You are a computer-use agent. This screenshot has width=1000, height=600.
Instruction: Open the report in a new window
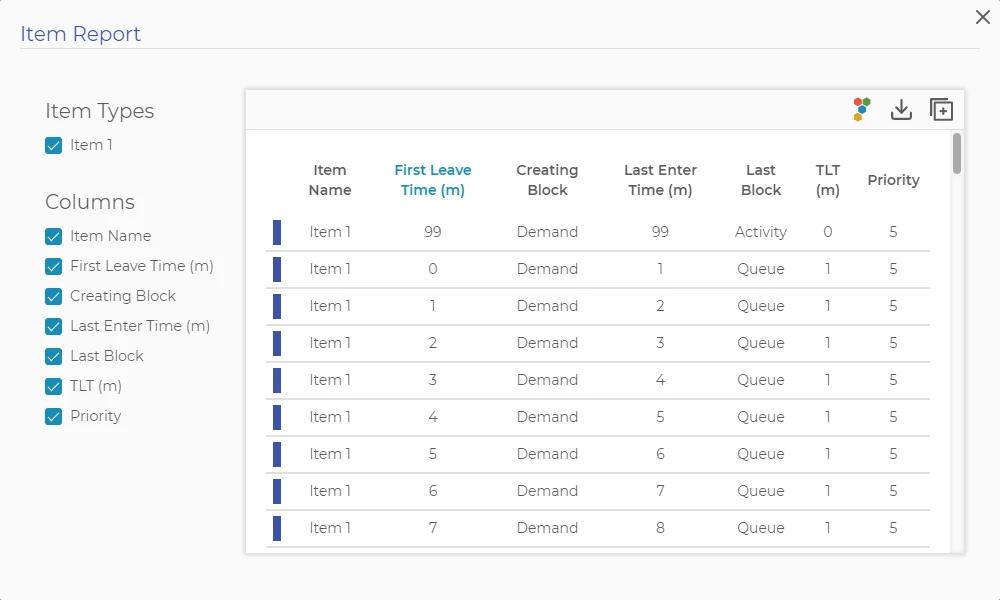click(x=940, y=109)
